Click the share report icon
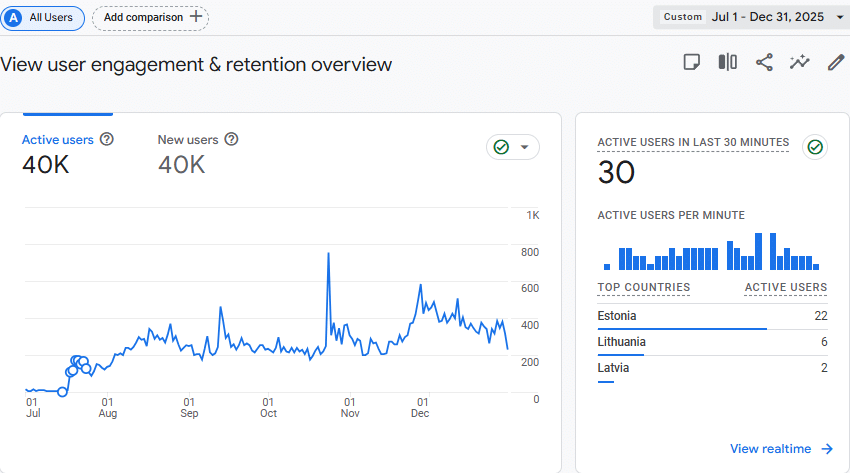This screenshot has height=473, width=850. point(764,63)
